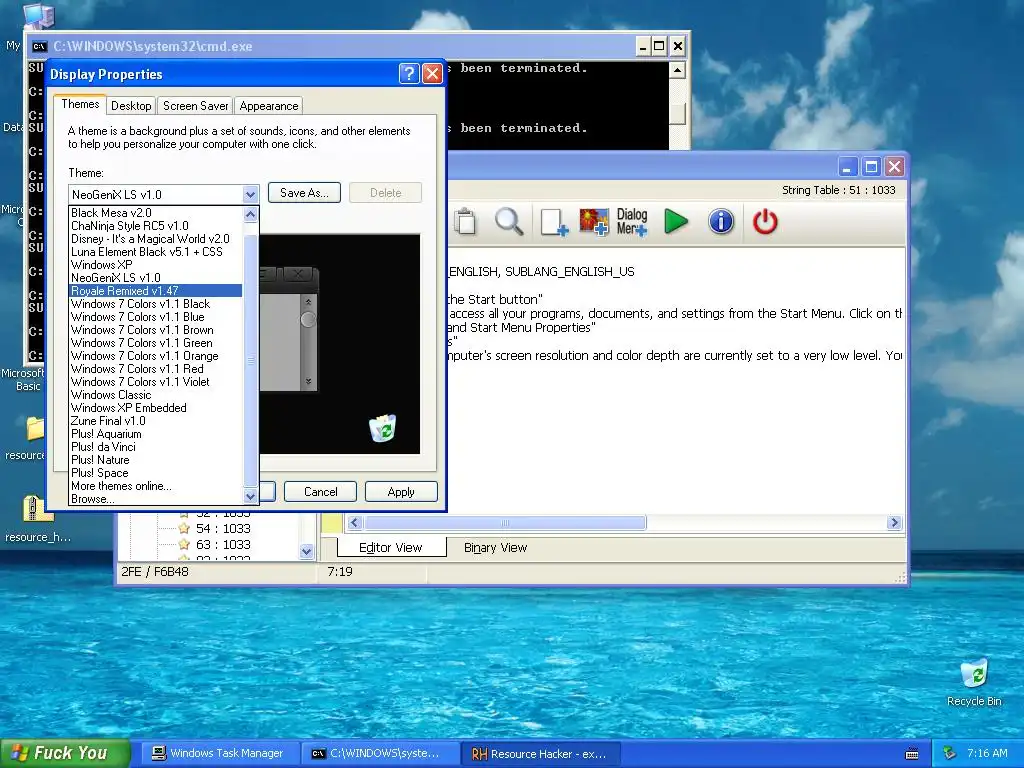Click the Delete theme button
Screen dimensions: 1024x768
click(385, 193)
